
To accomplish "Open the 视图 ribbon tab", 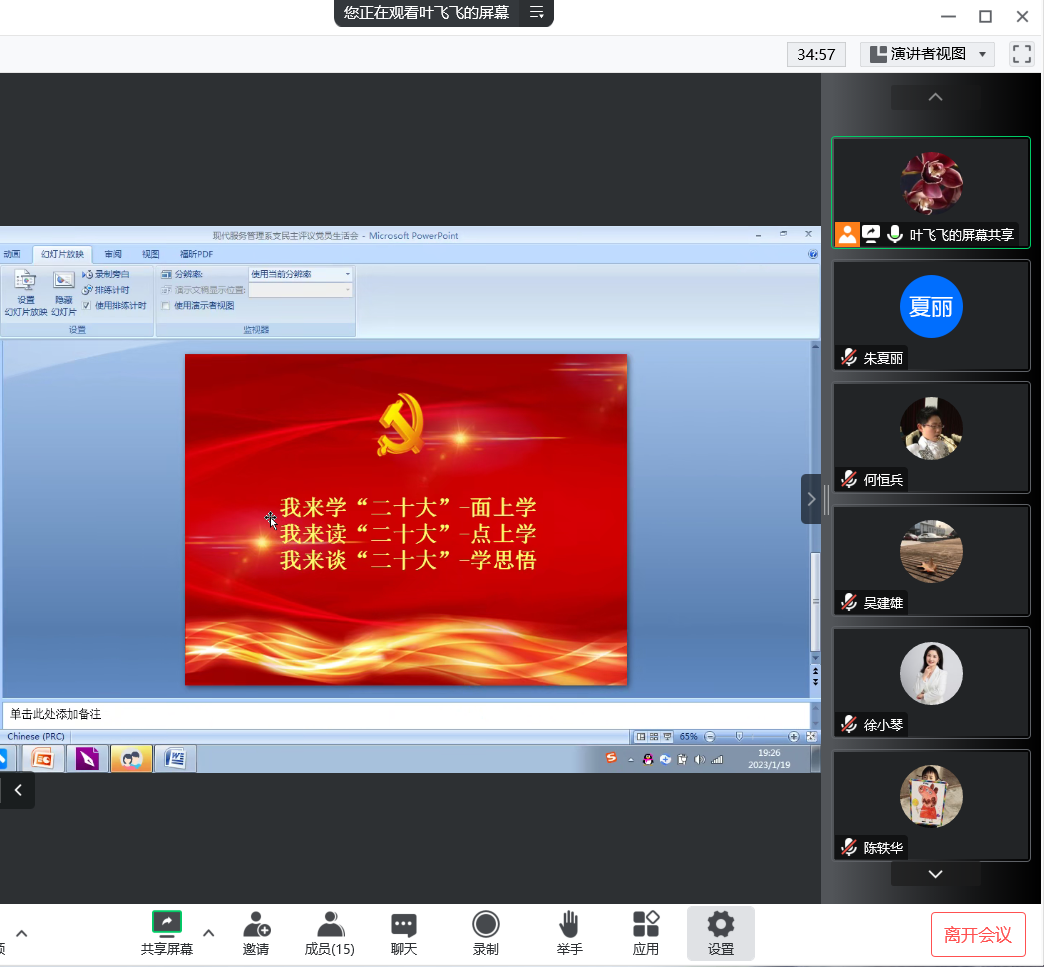I will [x=150, y=254].
